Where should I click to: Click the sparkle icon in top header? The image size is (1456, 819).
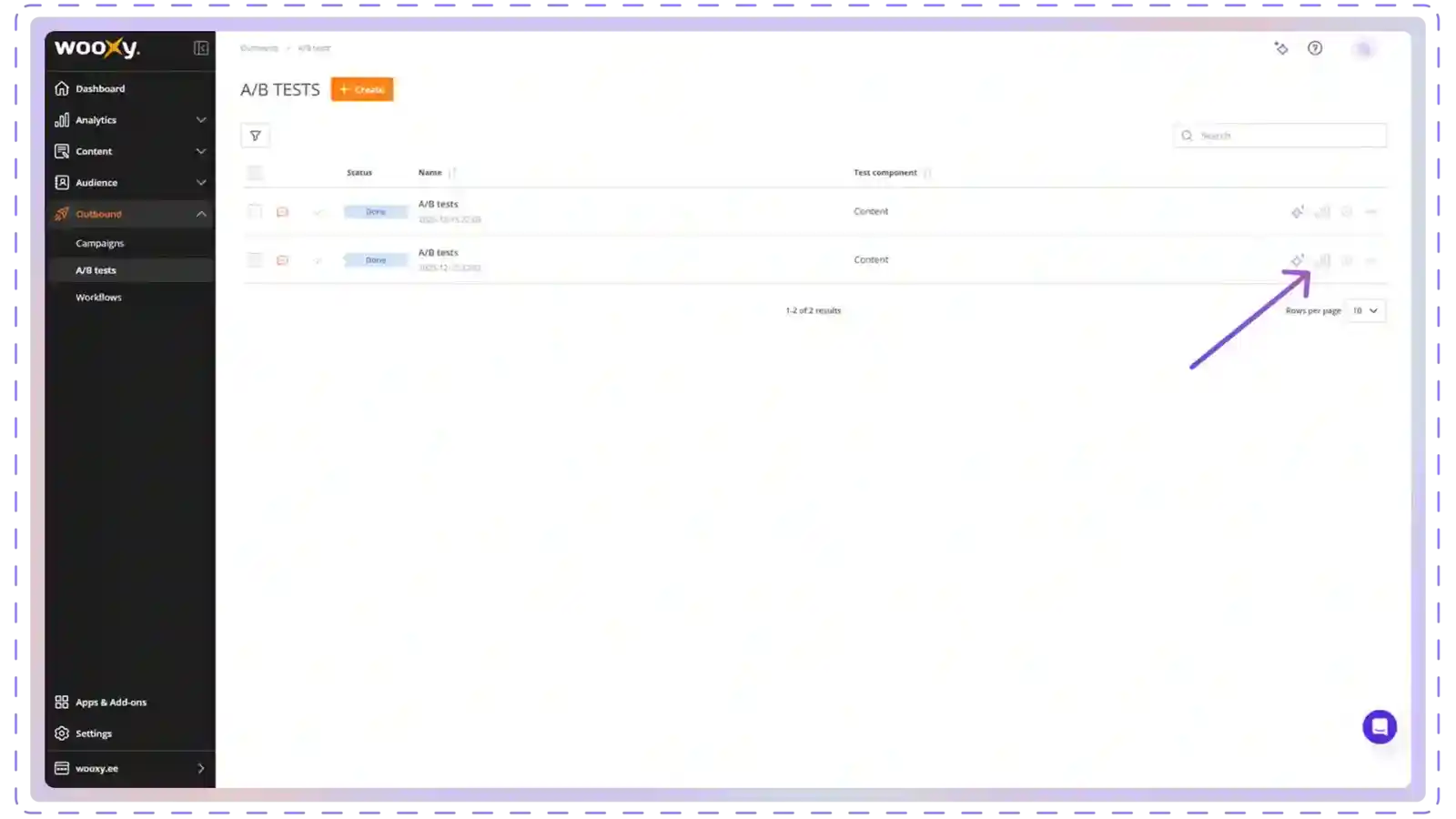tap(1281, 48)
